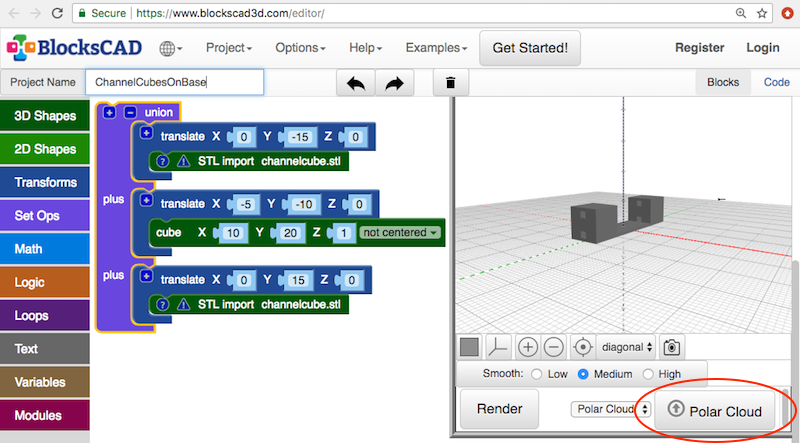Screen dimensions: 800x443
Task: Open the diagonal view dropdown
Action: click(627, 348)
